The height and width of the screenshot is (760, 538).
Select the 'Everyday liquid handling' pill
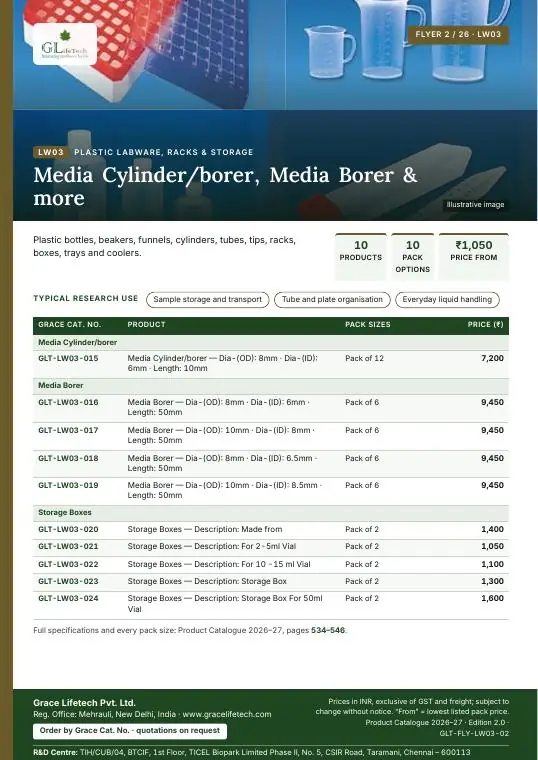tap(447, 300)
